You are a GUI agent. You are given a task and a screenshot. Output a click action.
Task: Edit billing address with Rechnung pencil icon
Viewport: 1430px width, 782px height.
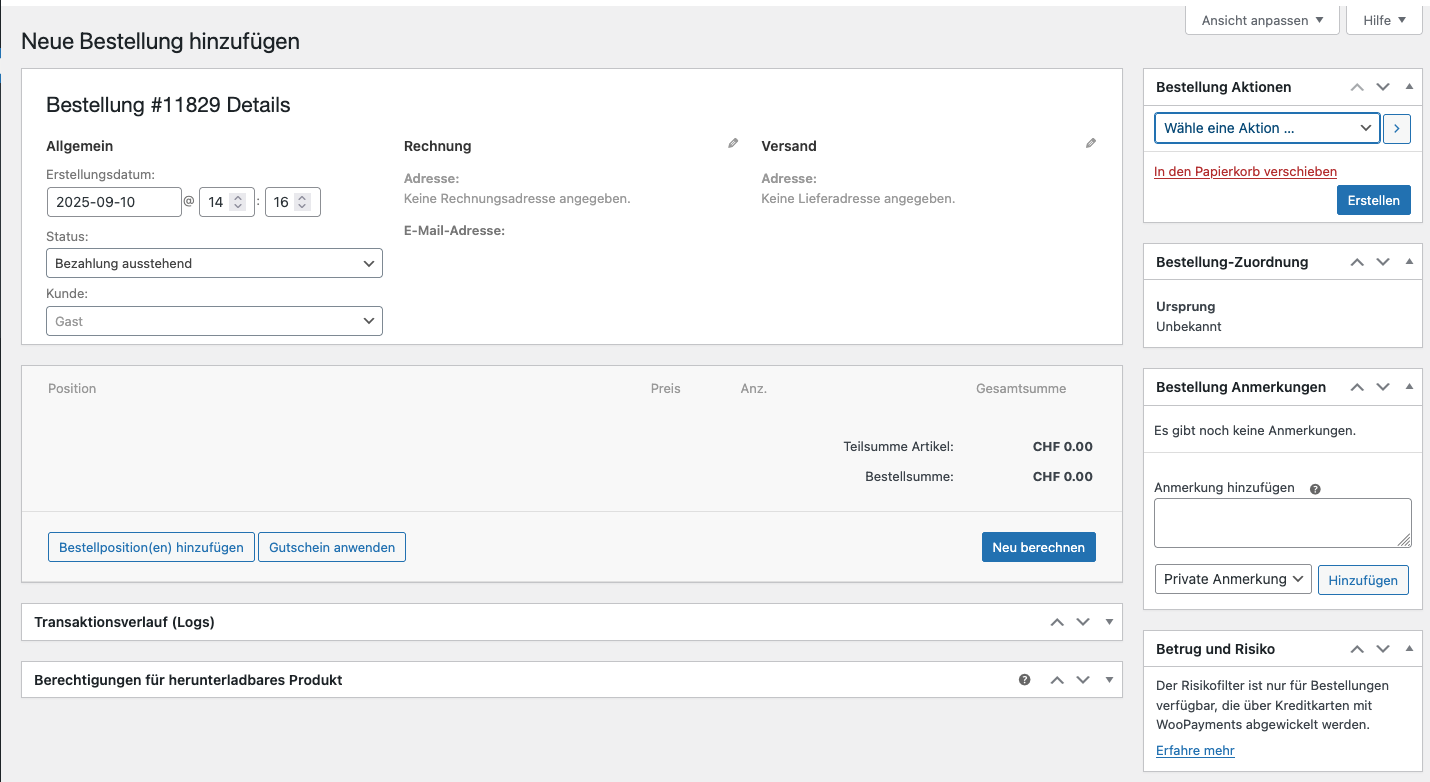point(733,144)
